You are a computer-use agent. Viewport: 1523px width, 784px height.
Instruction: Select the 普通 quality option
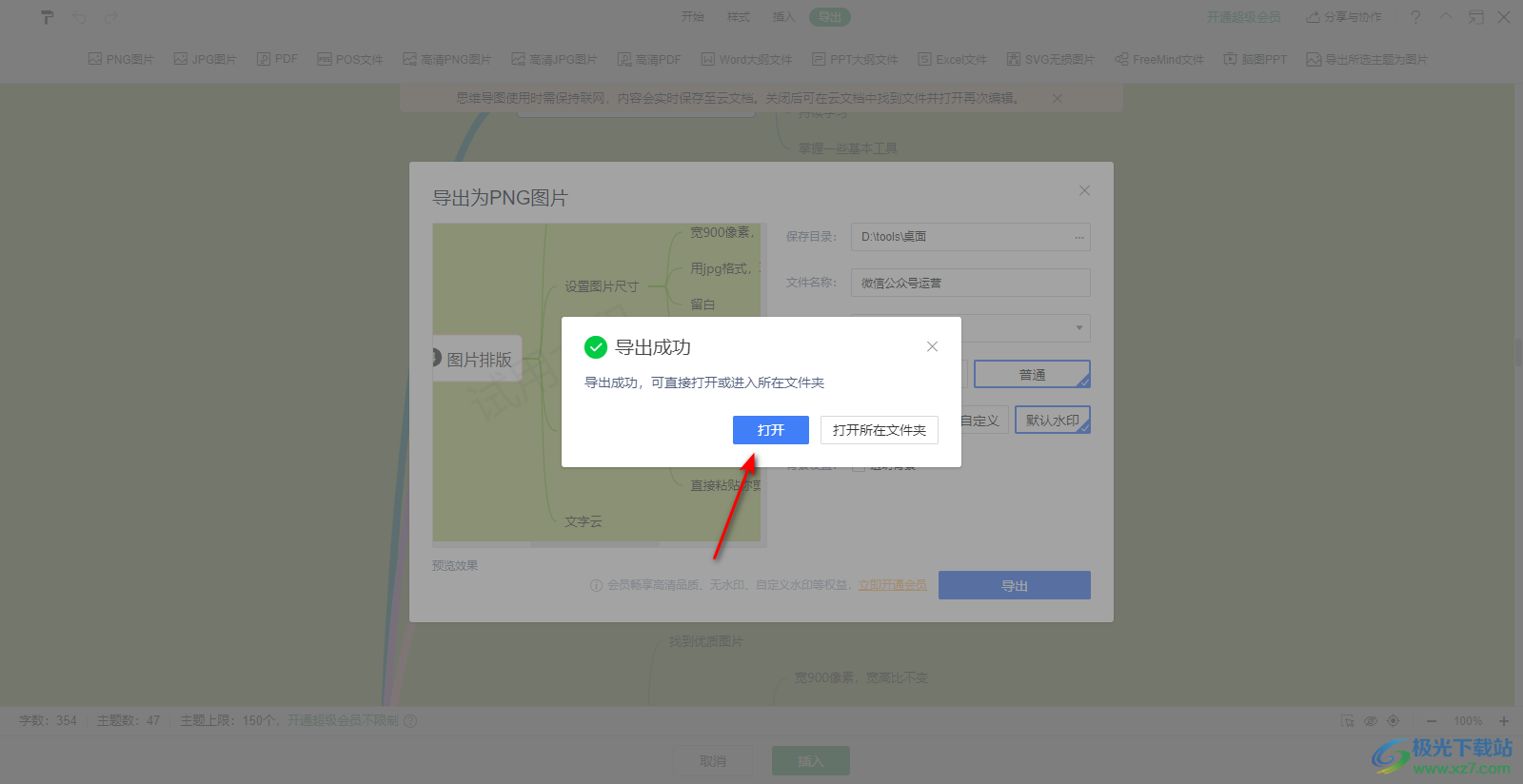[1032, 374]
